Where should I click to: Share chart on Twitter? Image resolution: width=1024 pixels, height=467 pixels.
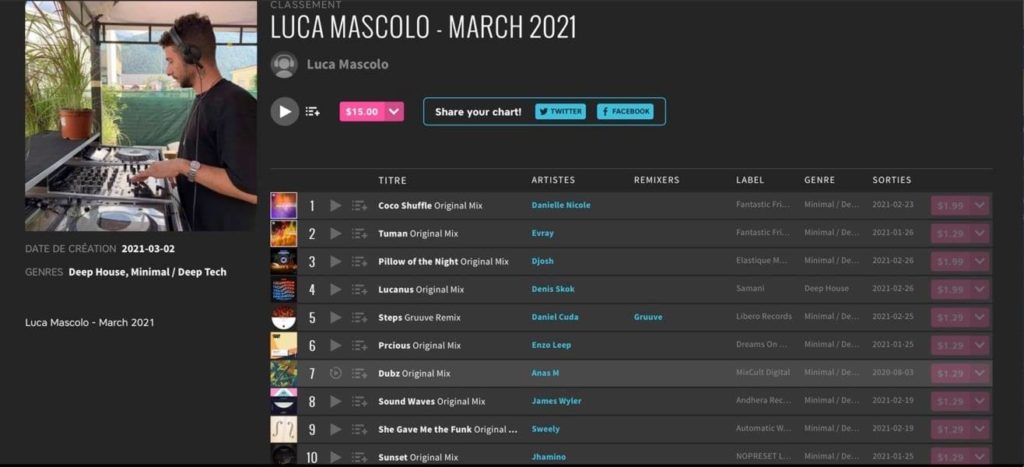click(x=560, y=112)
